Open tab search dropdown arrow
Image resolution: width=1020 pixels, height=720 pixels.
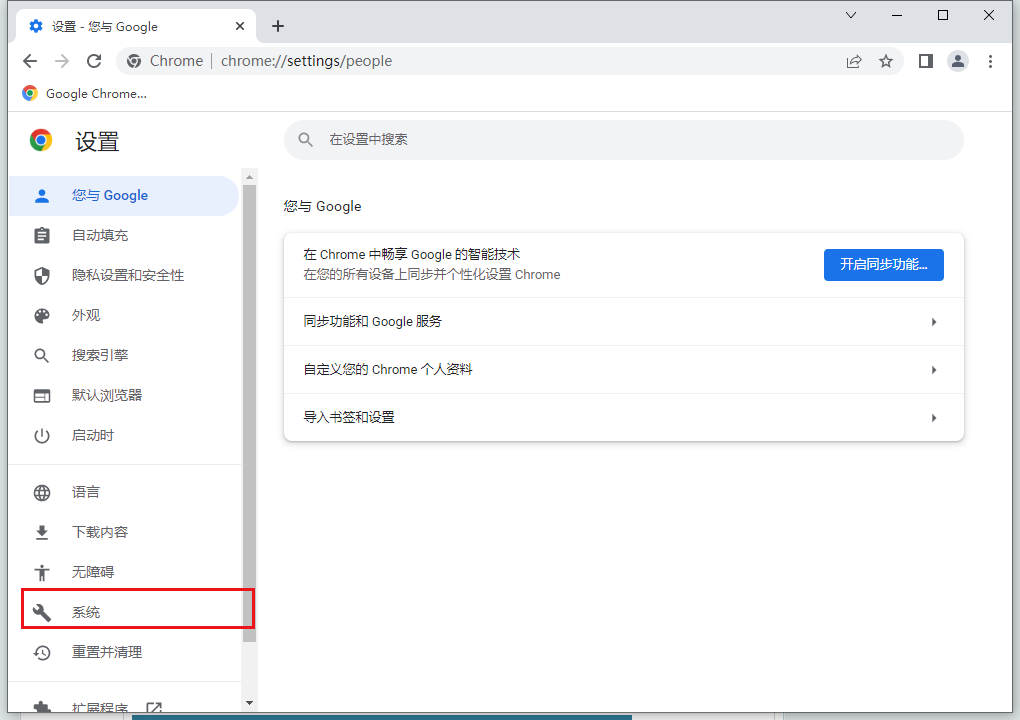point(850,15)
